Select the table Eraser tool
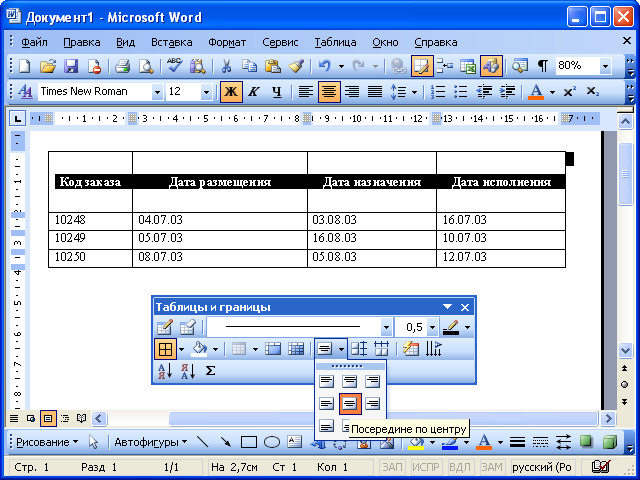Image resolution: width=640 pixels, height=480 pixels. coord(188,327)
